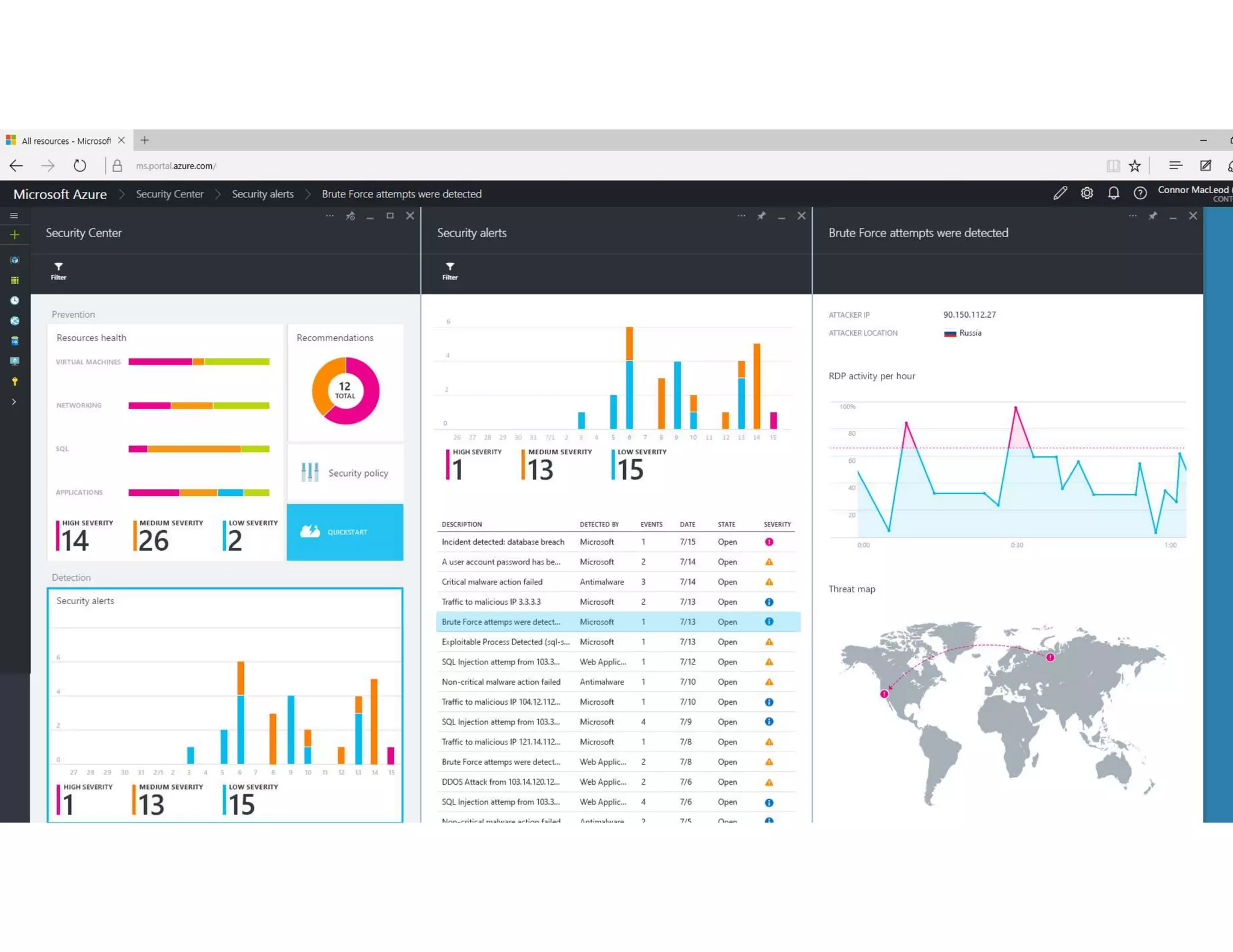Open the hamburger menu at sidebar top
Viewport: 1233px width, 952px height.
pos(14,215)
